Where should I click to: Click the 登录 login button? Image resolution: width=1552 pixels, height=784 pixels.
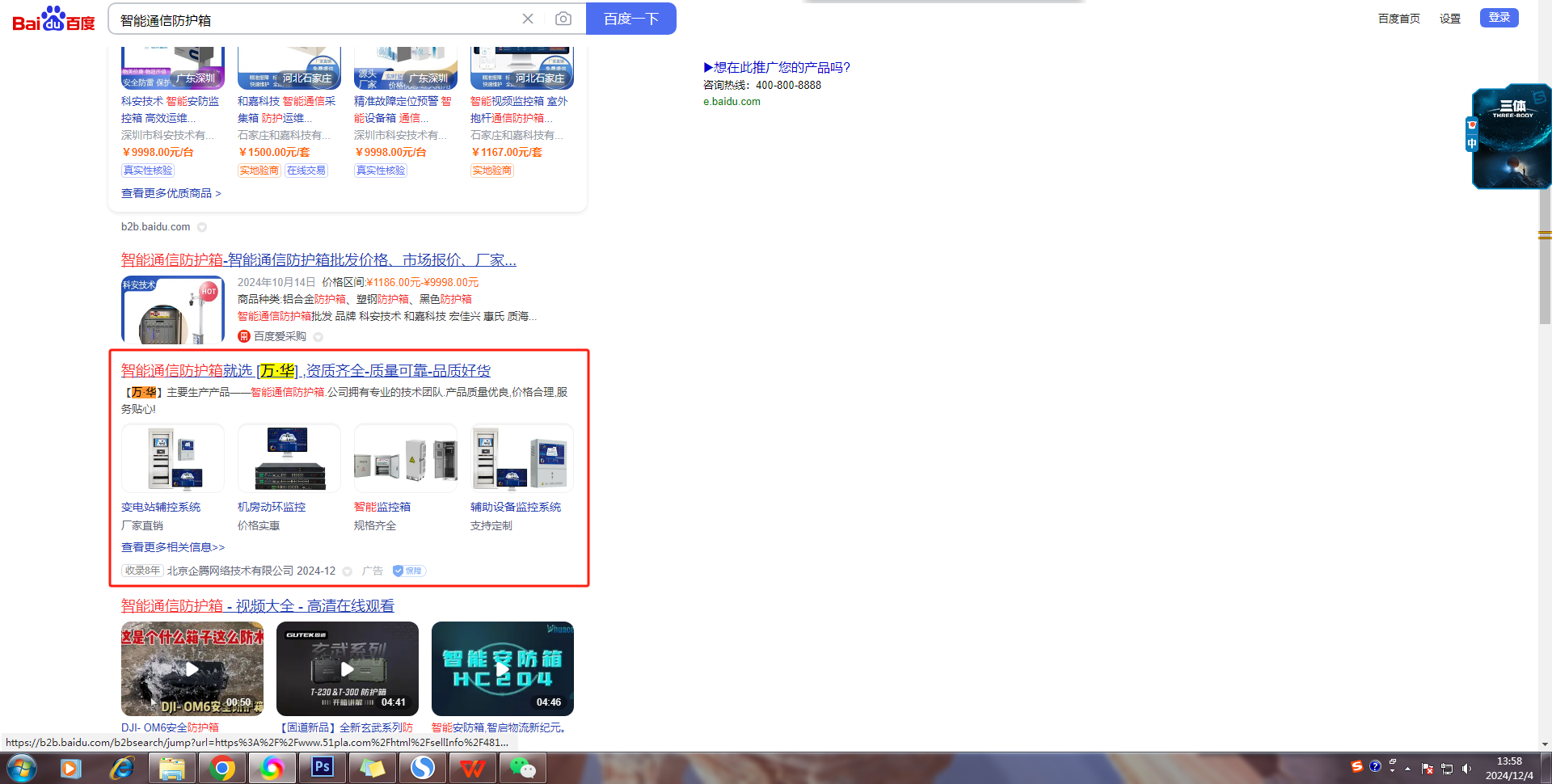[1499, 18]
